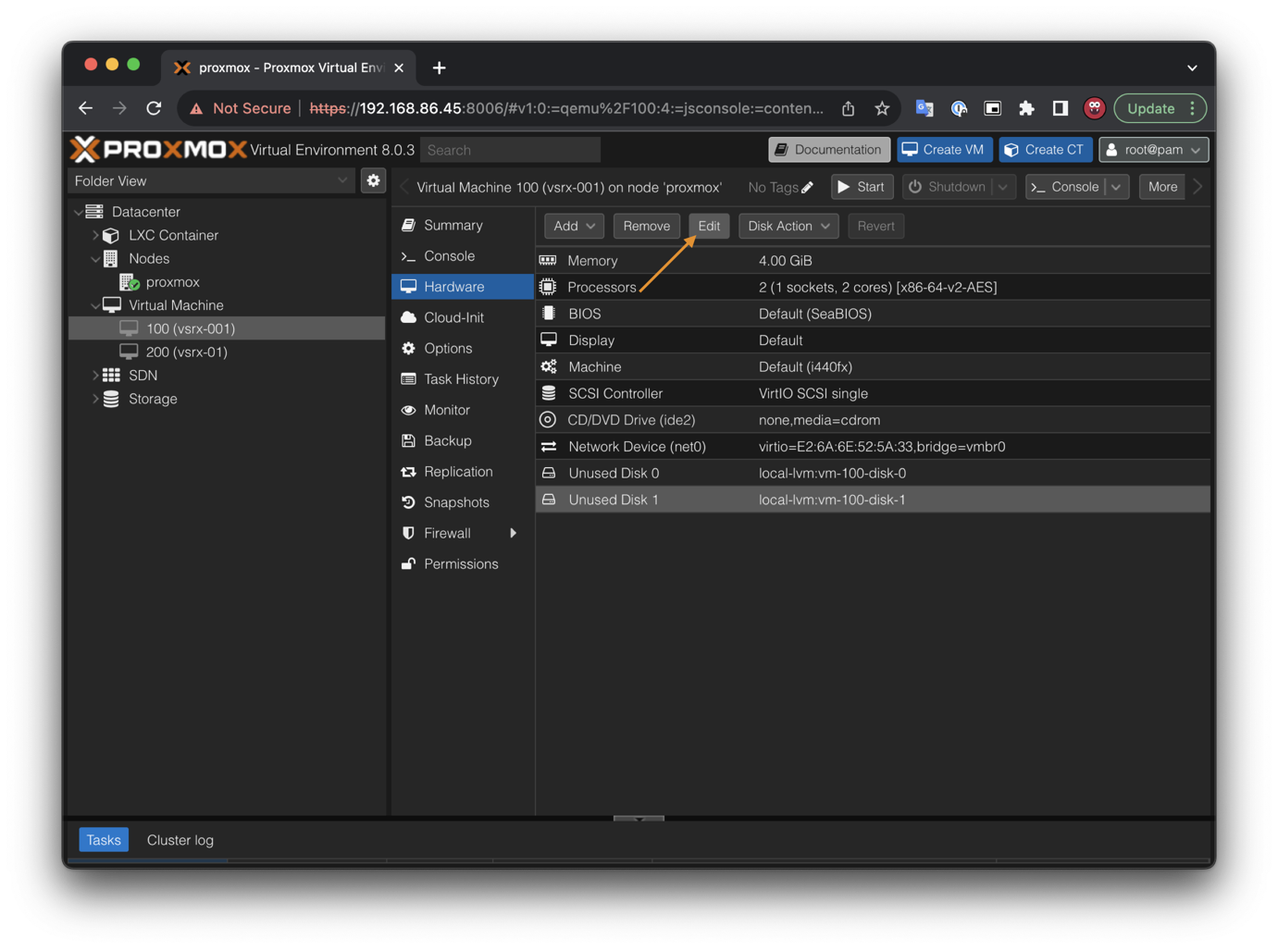Screen dimensions: 1278x952
Task: Select VM 200 (vsrx-01) in tree
Action: [186, 352]
